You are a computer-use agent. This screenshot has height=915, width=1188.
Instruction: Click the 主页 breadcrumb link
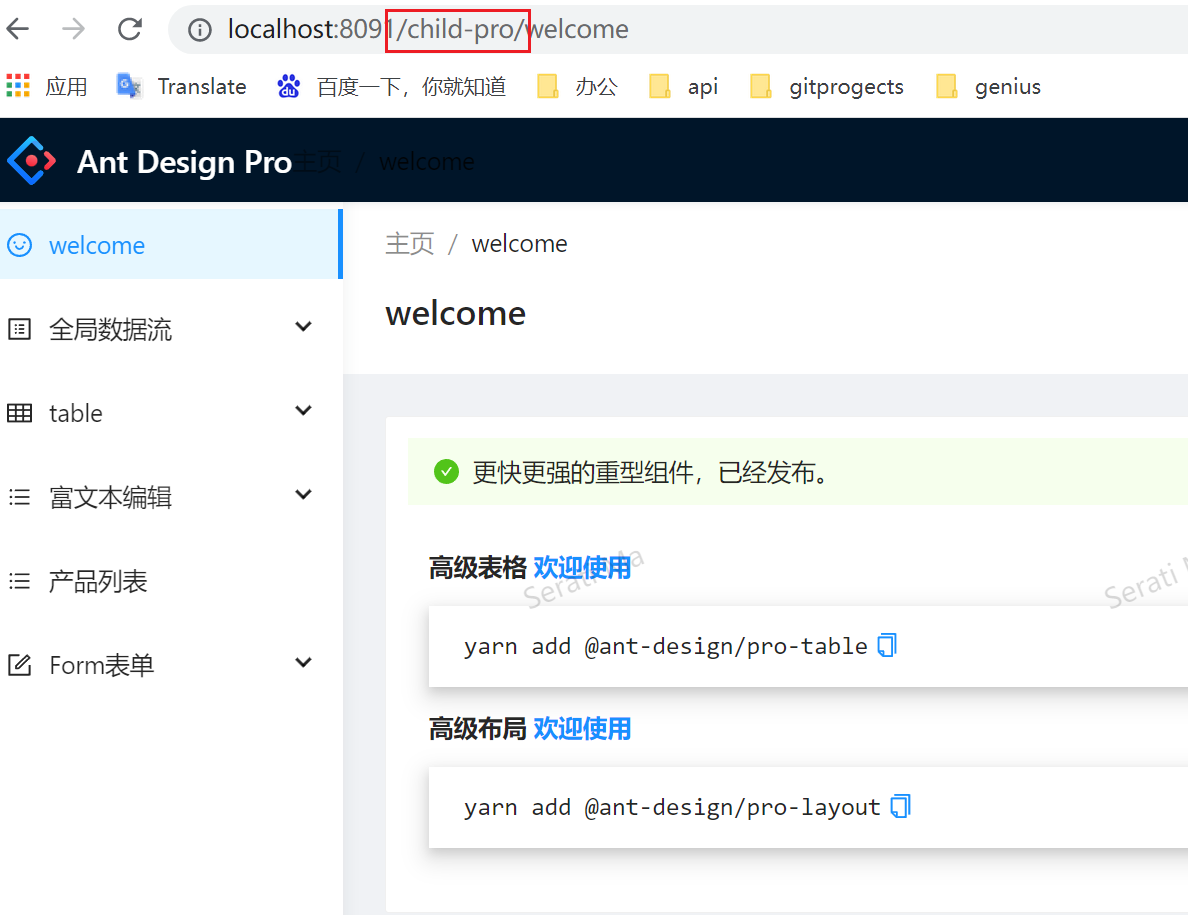410,244
